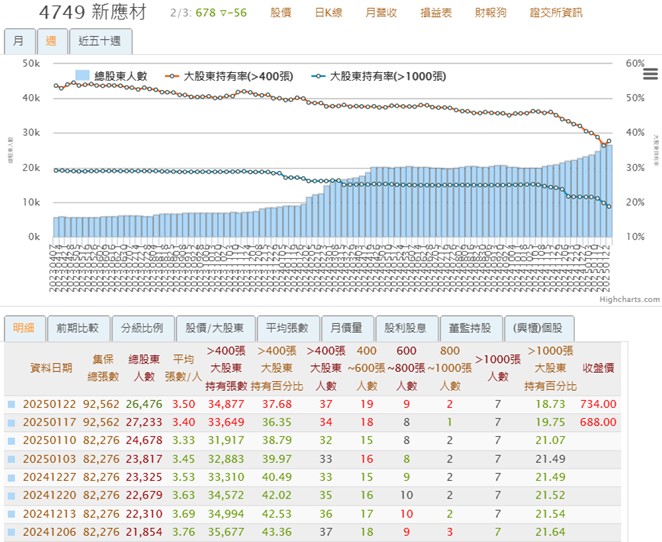
Task: Click holding percentage 43.36
Action: point(277,532)
